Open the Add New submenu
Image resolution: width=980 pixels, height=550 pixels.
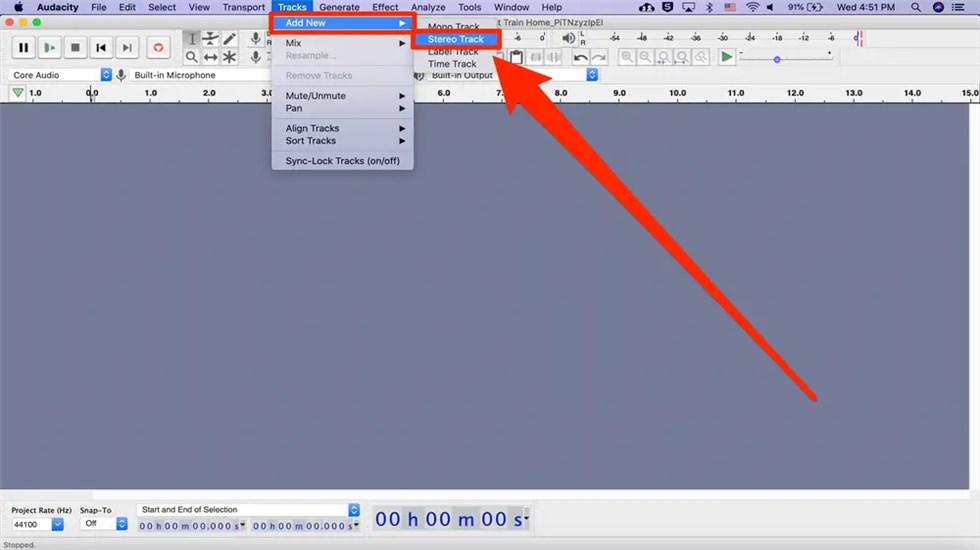342,22
